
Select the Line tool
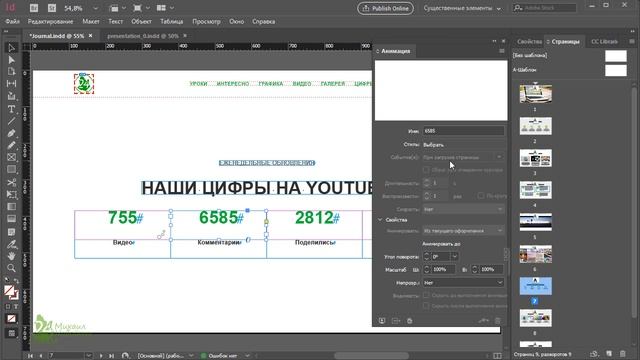click(x=11, y=121)
